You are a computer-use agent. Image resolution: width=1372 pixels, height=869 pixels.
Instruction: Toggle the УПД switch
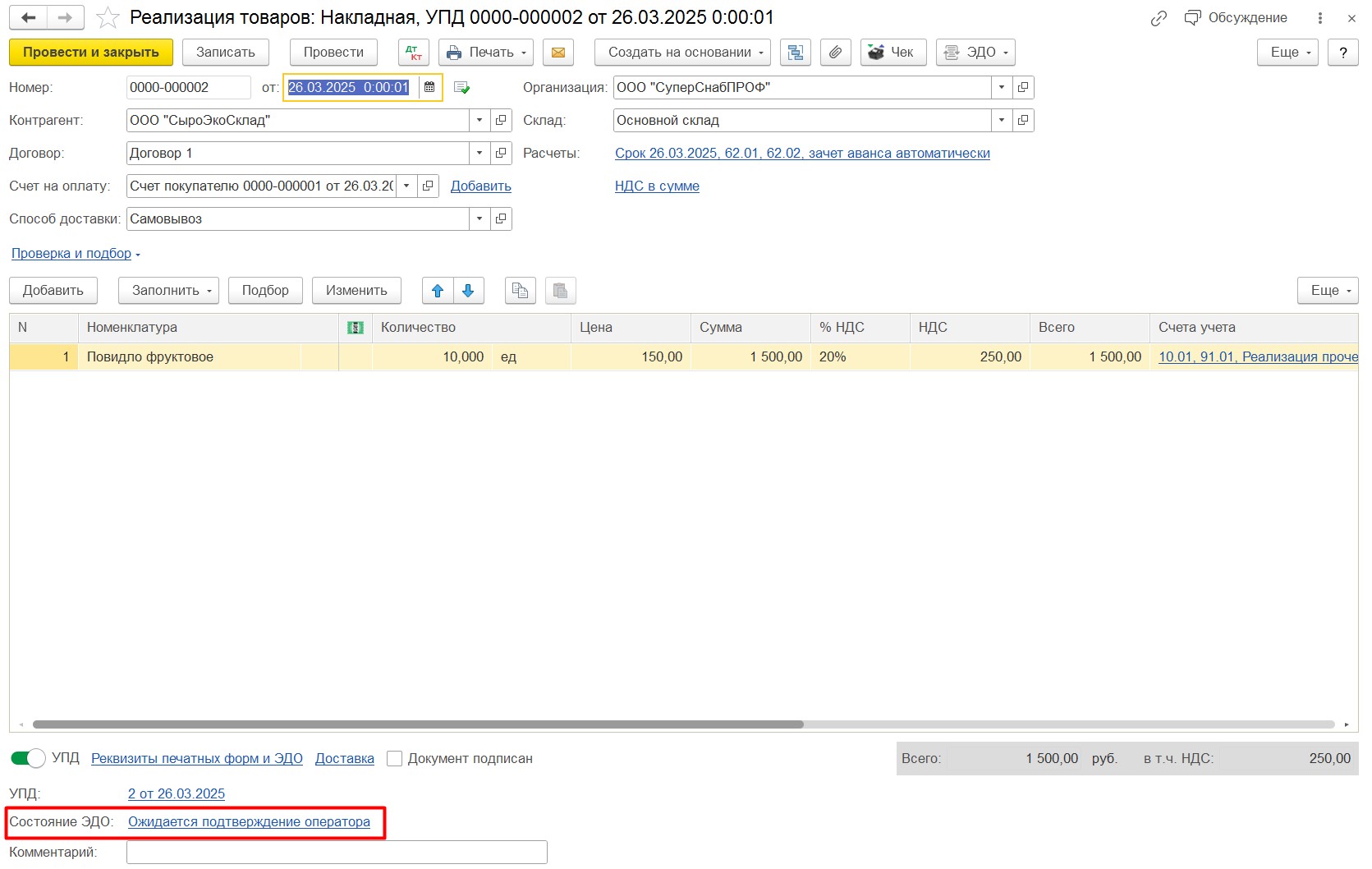28,758
